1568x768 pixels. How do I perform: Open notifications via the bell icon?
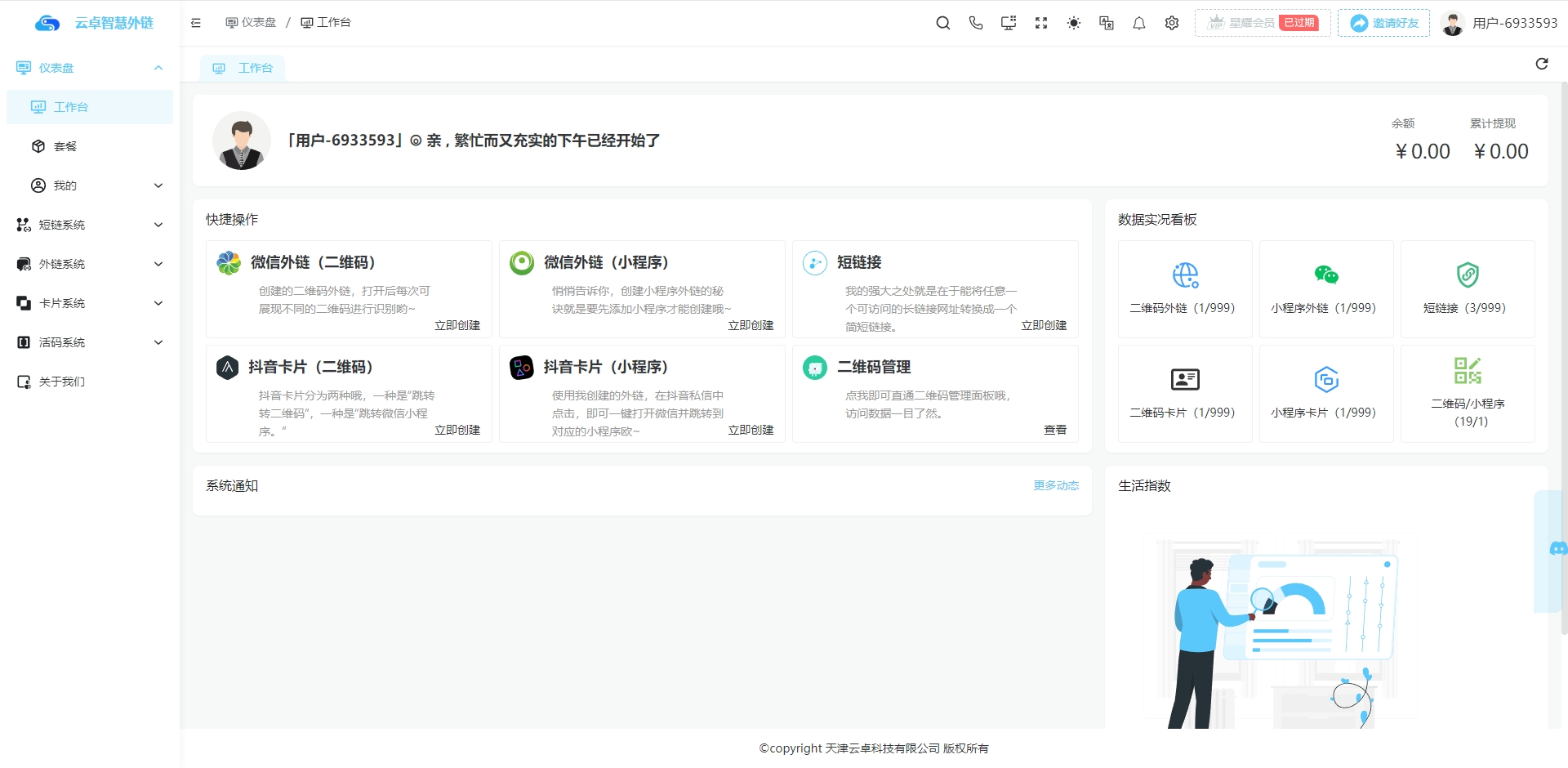(1139, 23)
